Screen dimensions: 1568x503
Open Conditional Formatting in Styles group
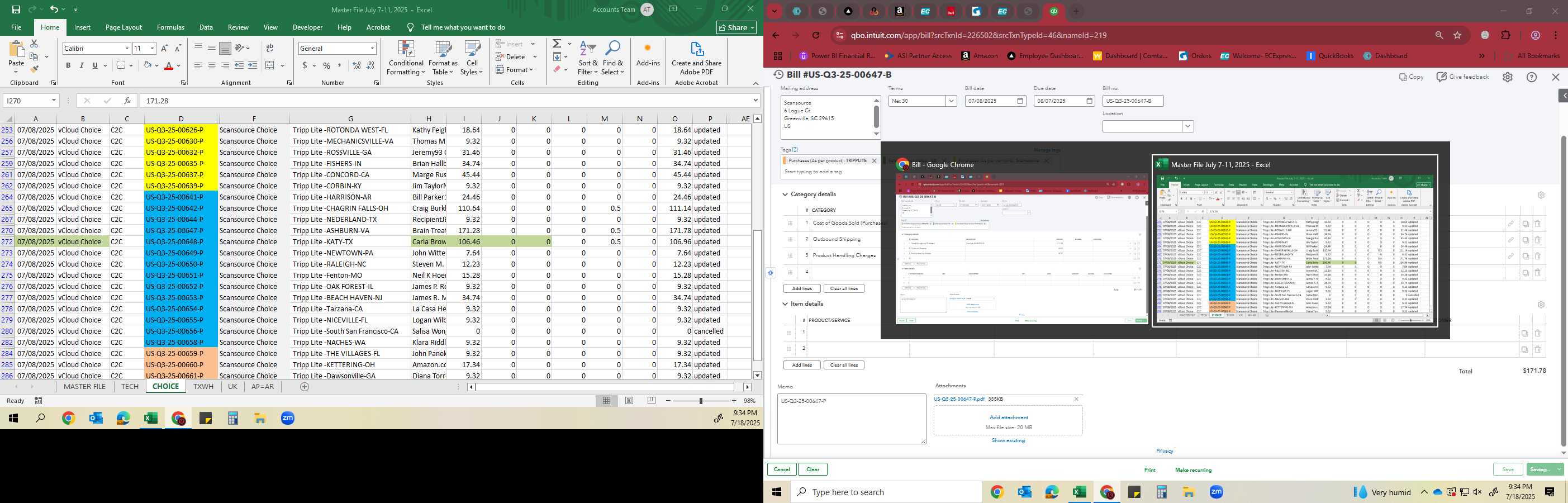pos(406,59)
